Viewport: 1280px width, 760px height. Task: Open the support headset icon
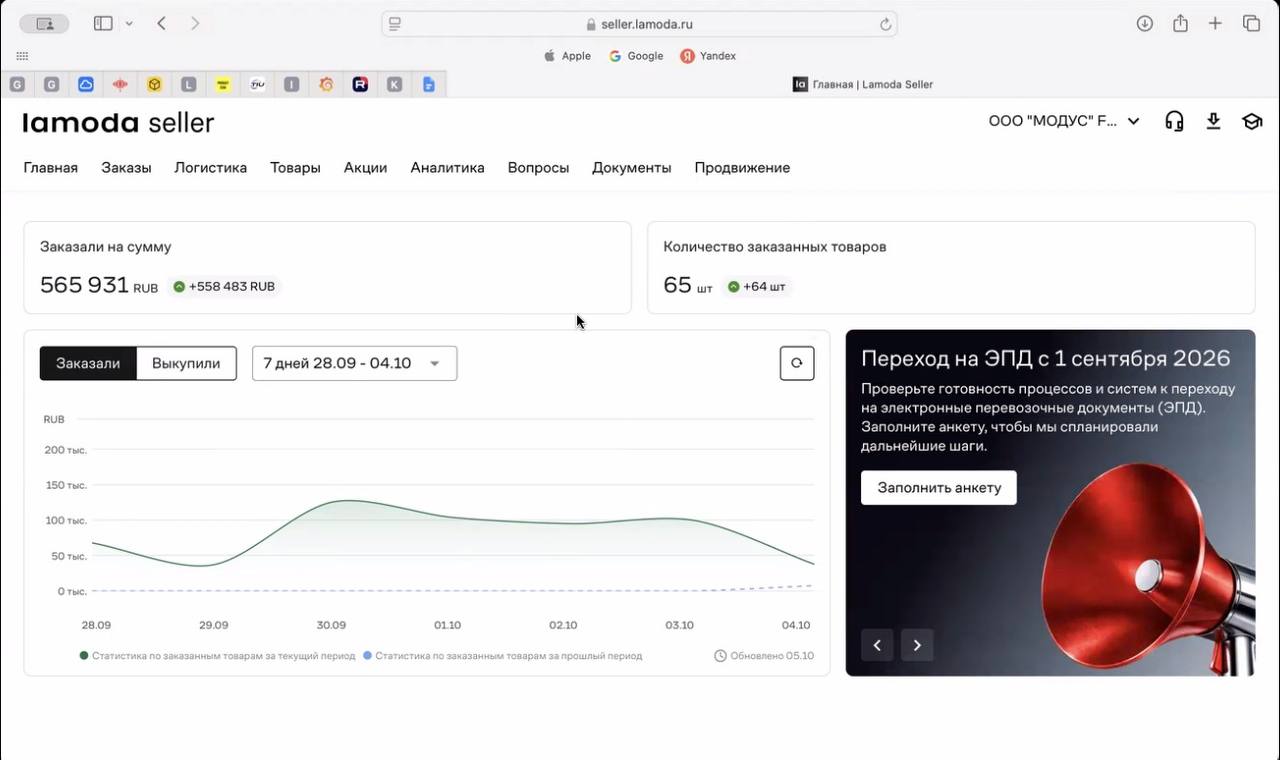tap(1174, 121)
